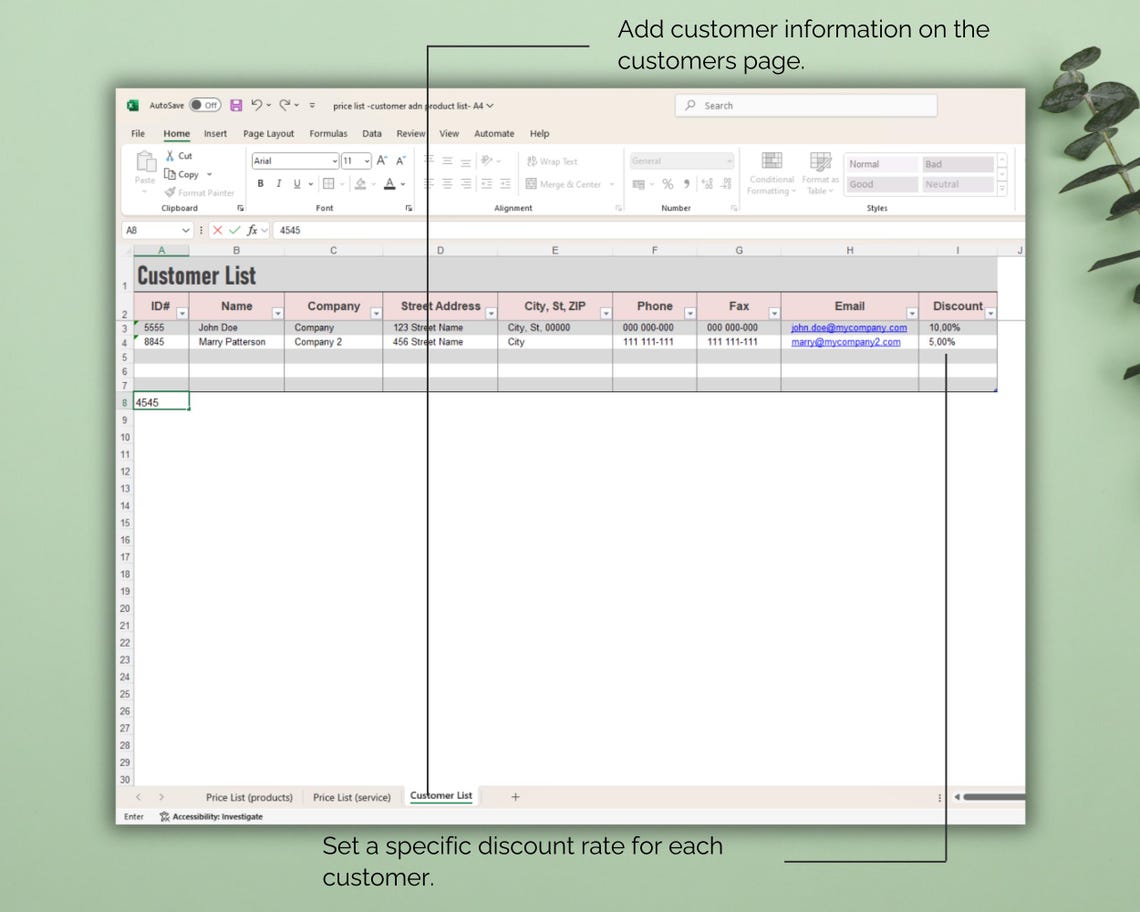Redo the last action

tap(285, 105)
